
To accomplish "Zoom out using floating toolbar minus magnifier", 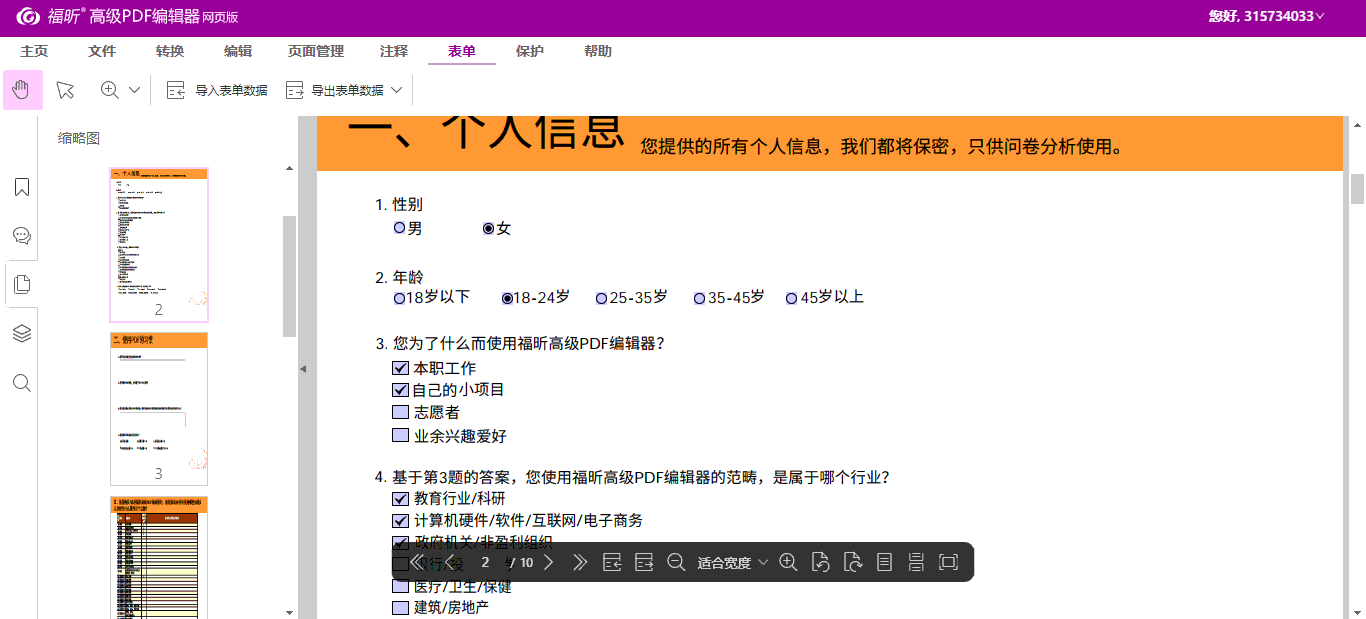I will pos(676,562).
